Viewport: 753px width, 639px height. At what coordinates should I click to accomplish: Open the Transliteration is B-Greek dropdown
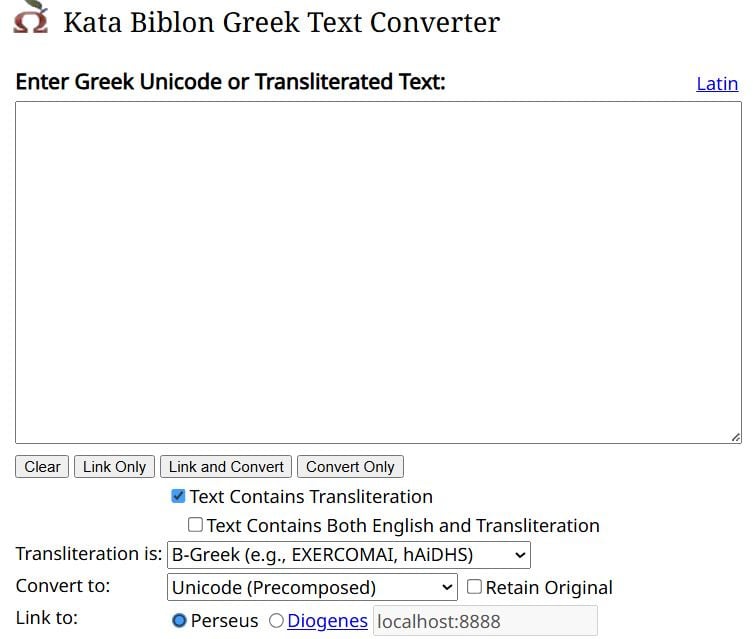coord(348,555)
